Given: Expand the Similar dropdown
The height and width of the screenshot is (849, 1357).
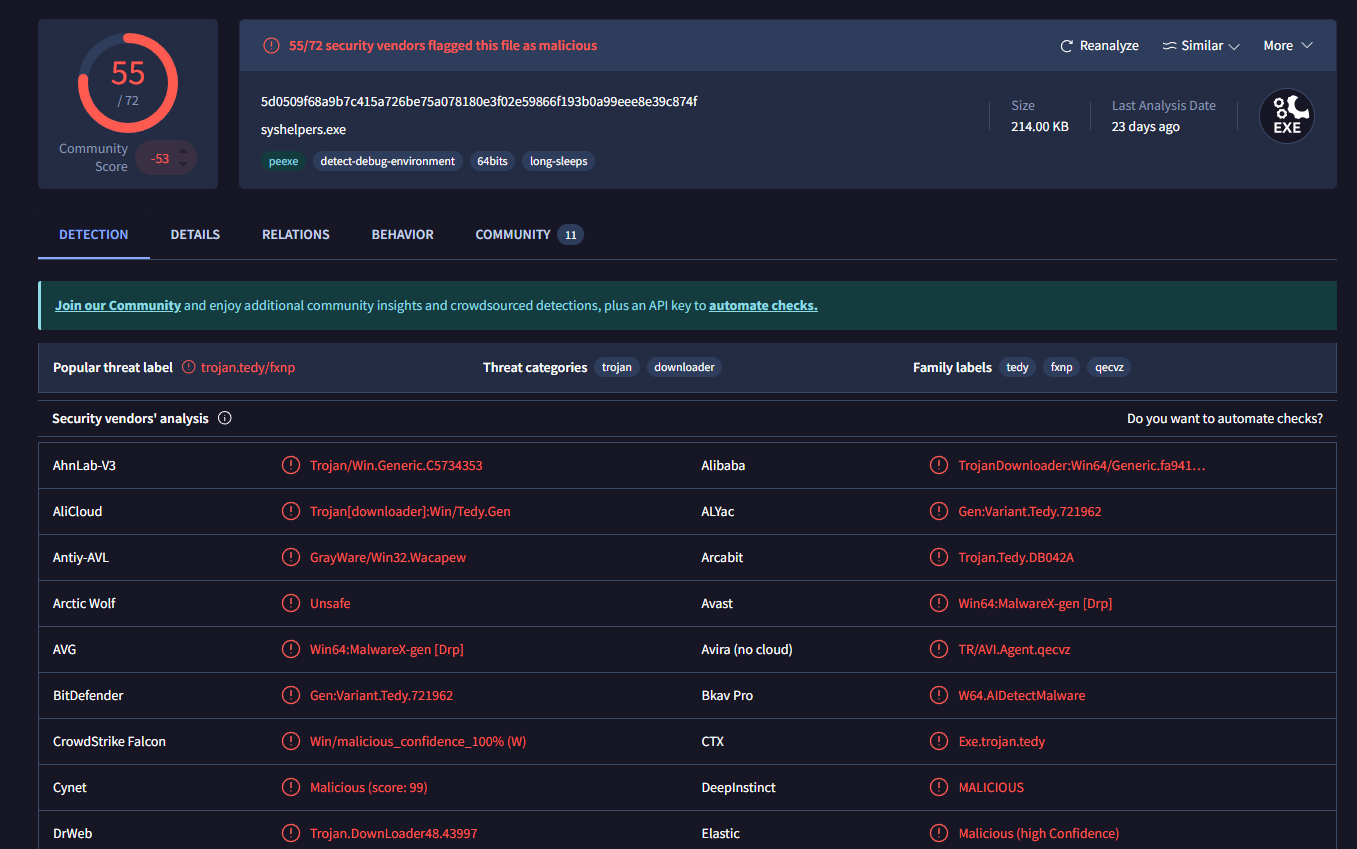Looking at the screenshot, I should pyautogui.click(x=1200, y=45).
